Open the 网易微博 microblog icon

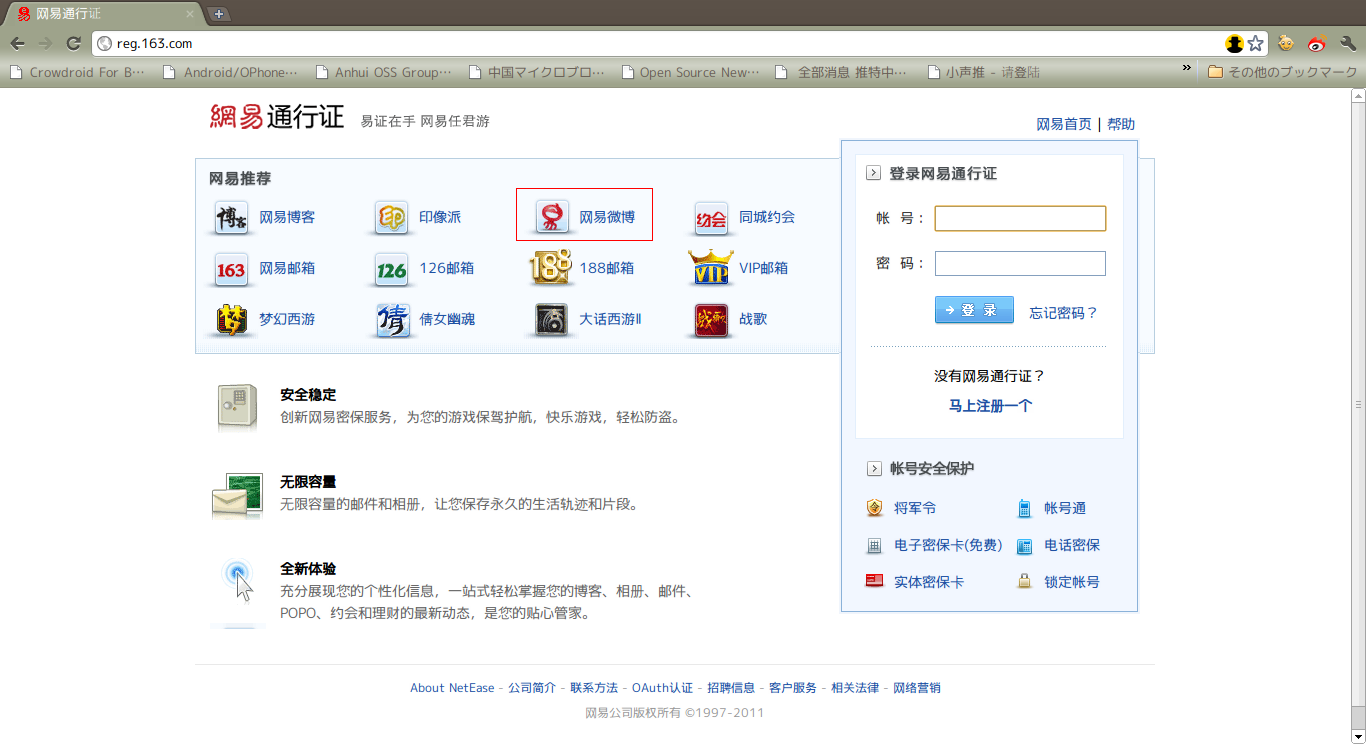(552, 217)
